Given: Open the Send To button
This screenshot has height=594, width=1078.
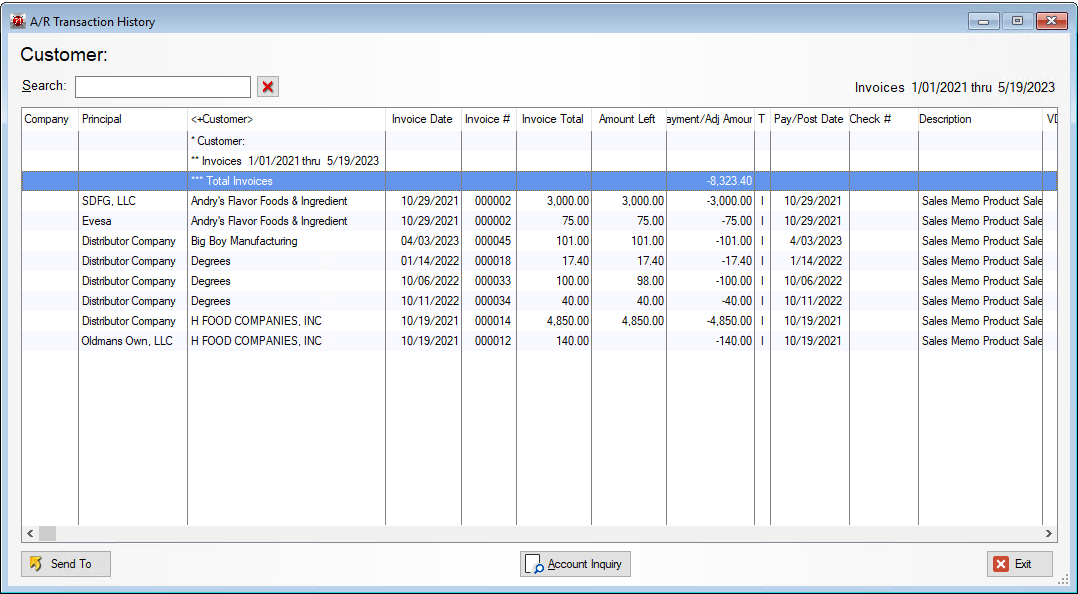Looking at the screenshot, I should click(66, 564).
